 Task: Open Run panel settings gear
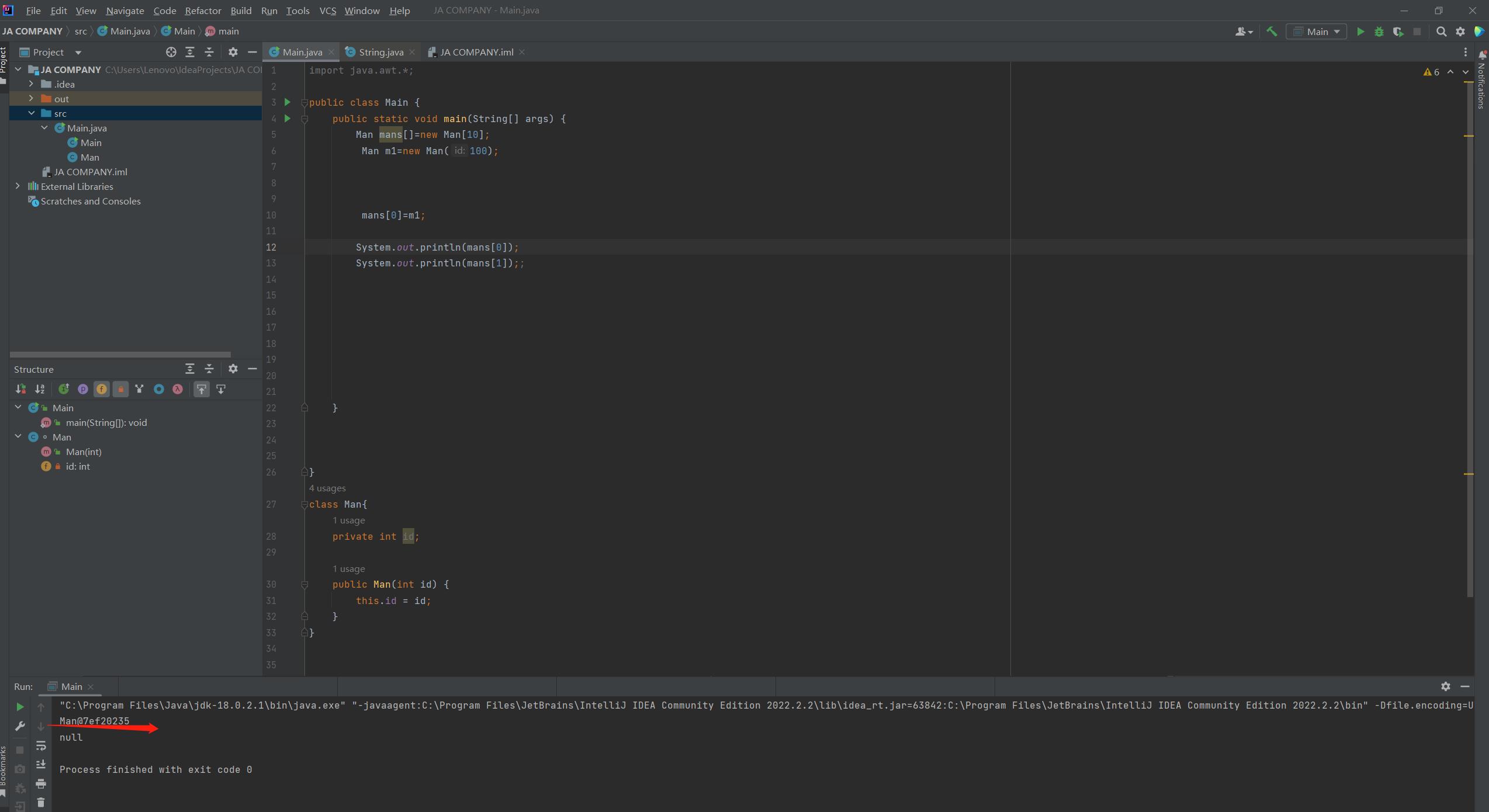(x=1446, y=686)
